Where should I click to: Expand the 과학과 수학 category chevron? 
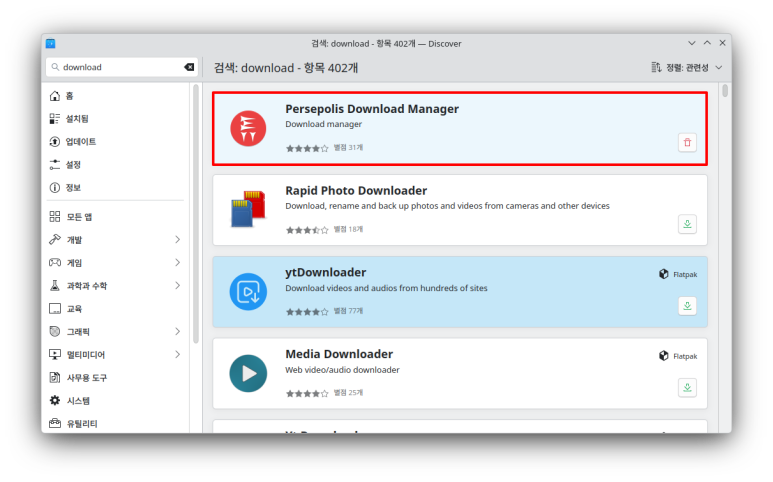coord(177,286)
